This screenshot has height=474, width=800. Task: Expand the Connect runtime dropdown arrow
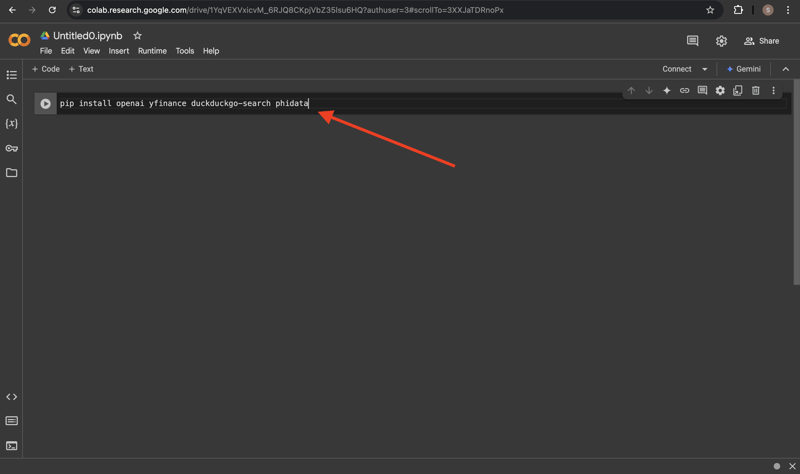[x=705, y=69]
